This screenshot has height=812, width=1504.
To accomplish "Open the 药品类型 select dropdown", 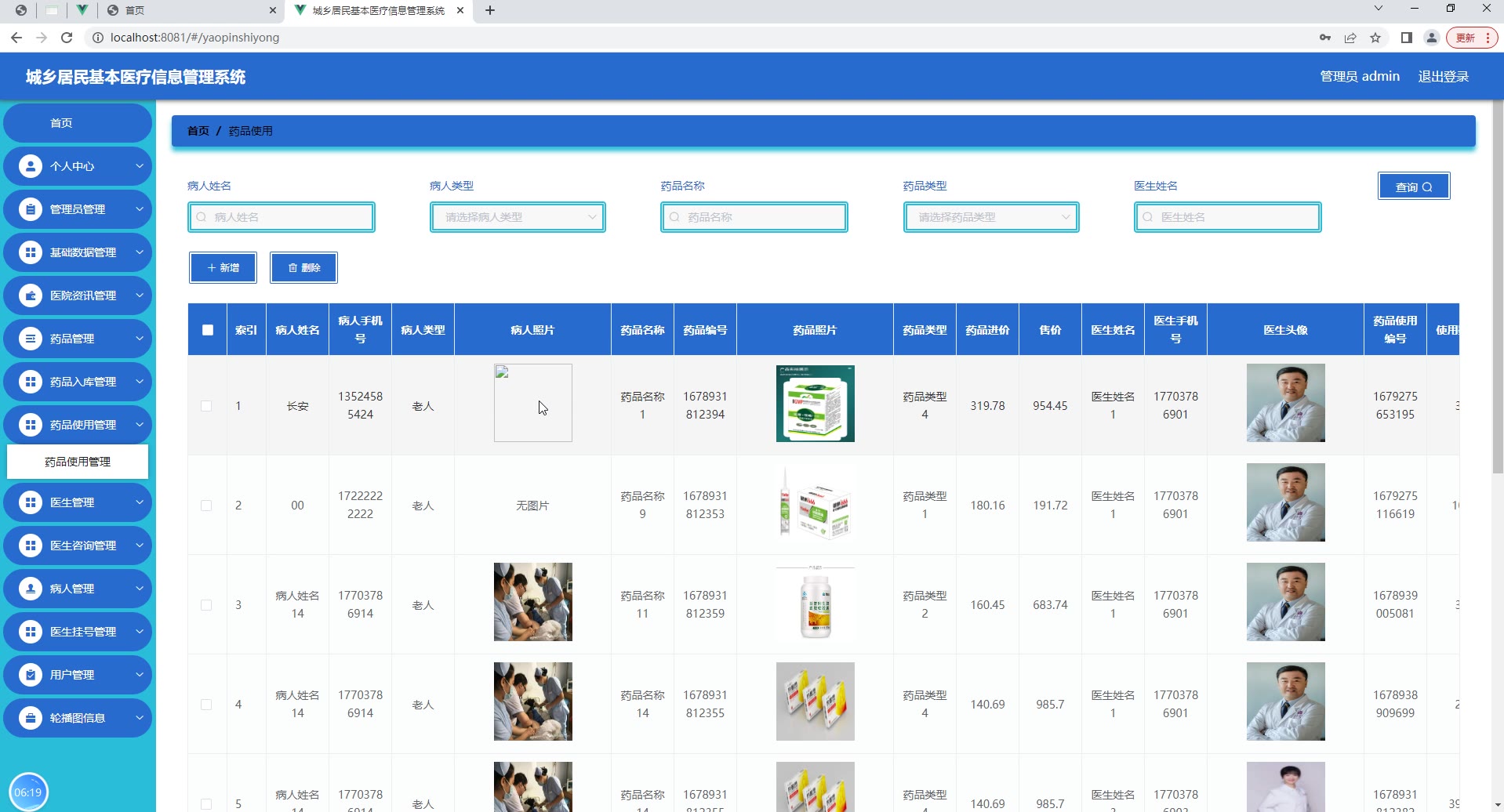I will (991, 217).
